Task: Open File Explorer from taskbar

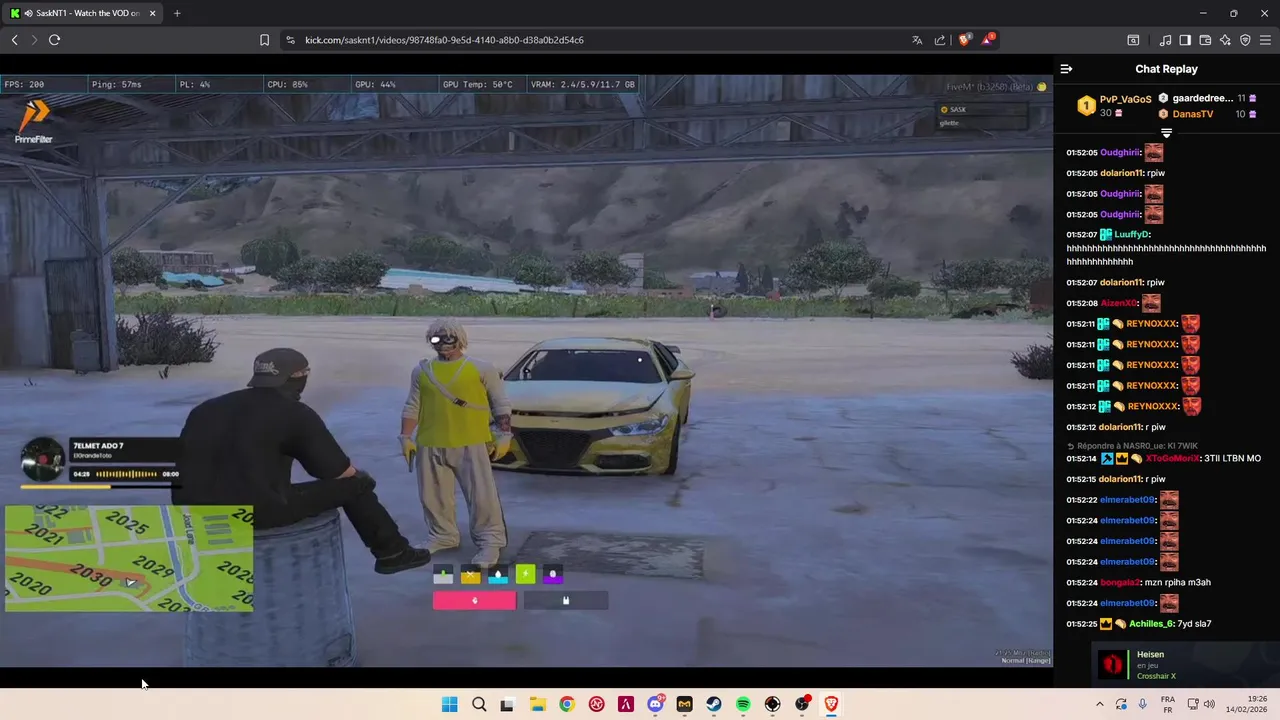Action: [537, 704]
